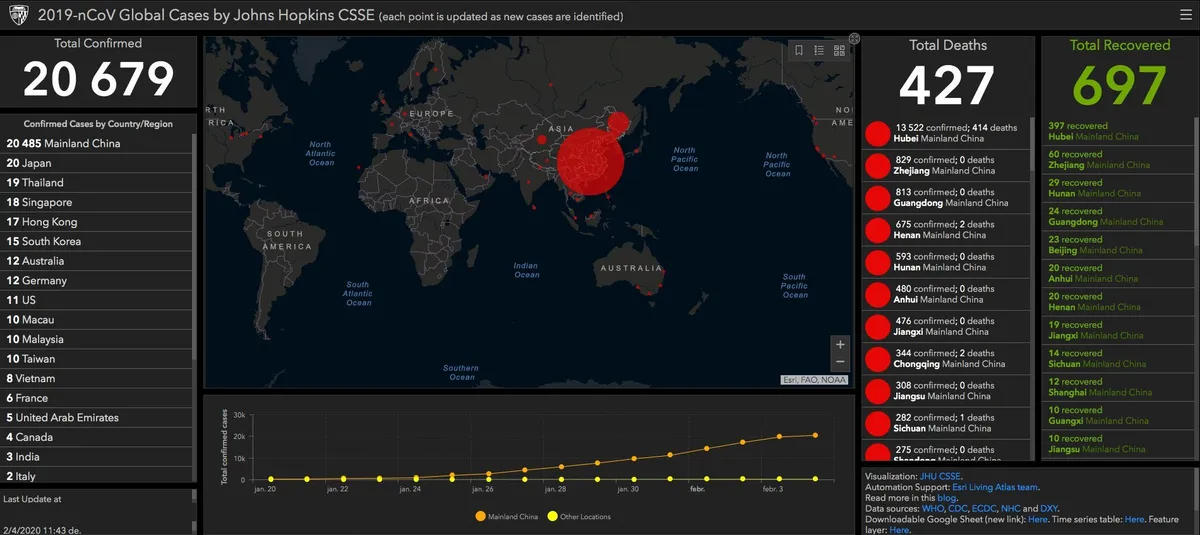Screen dimensions: 1200x535
Task: Click the red marker beside Chongqing
Action: pyautogui.click(x=877, y=358)
